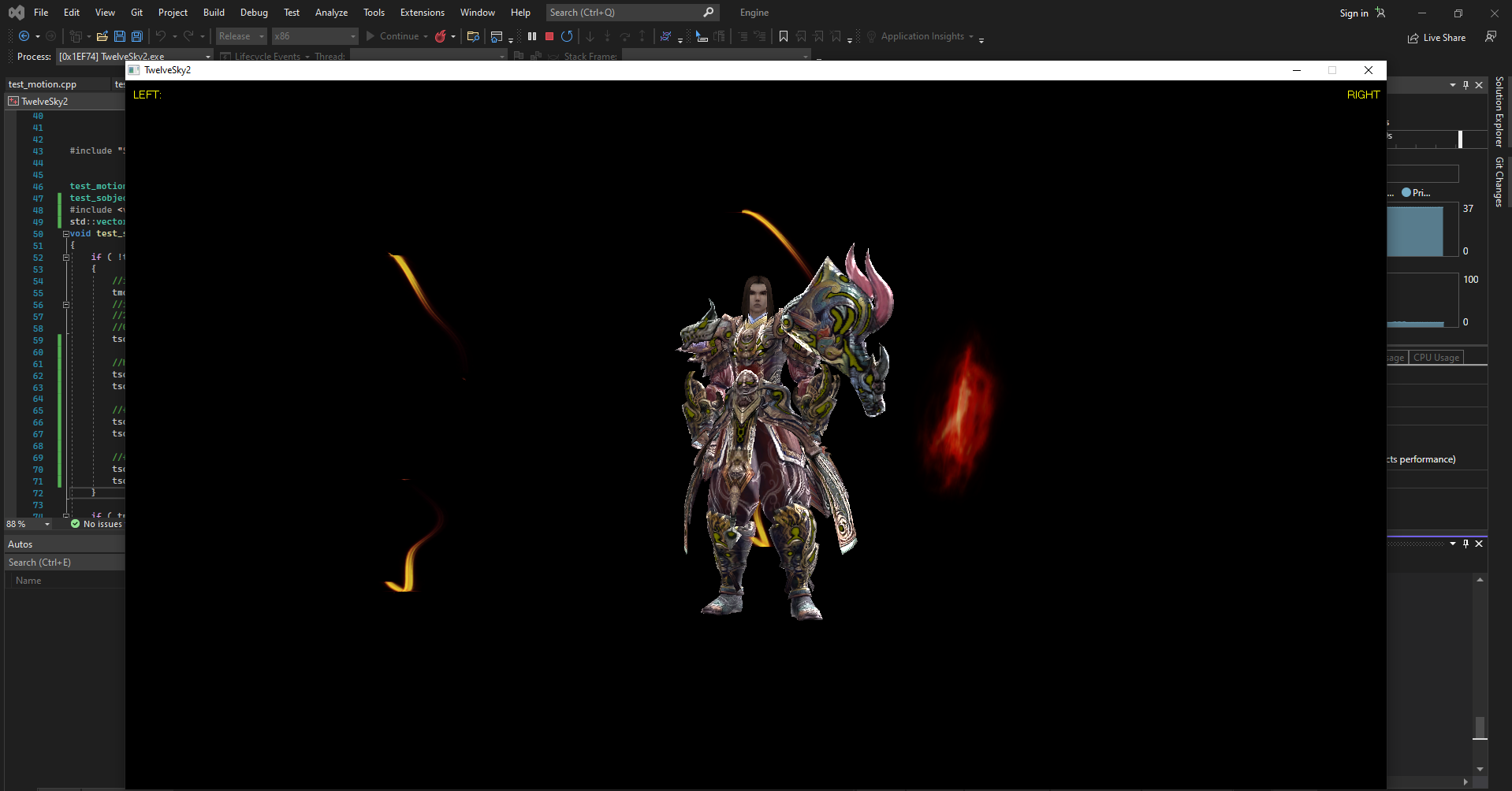
Task: Open the Git Changes side tab
Action: 1499,182
